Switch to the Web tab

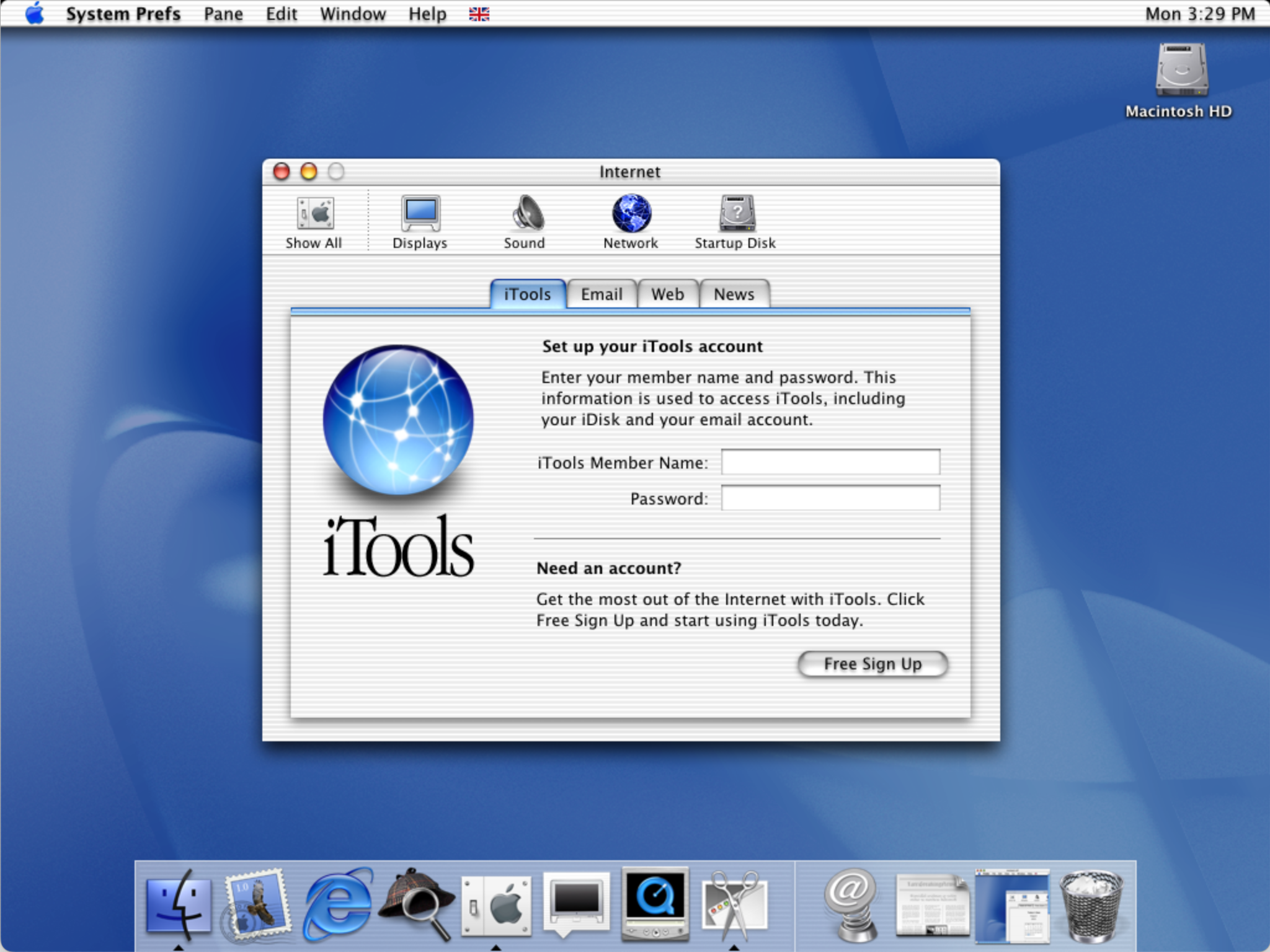tap(668, 294)
